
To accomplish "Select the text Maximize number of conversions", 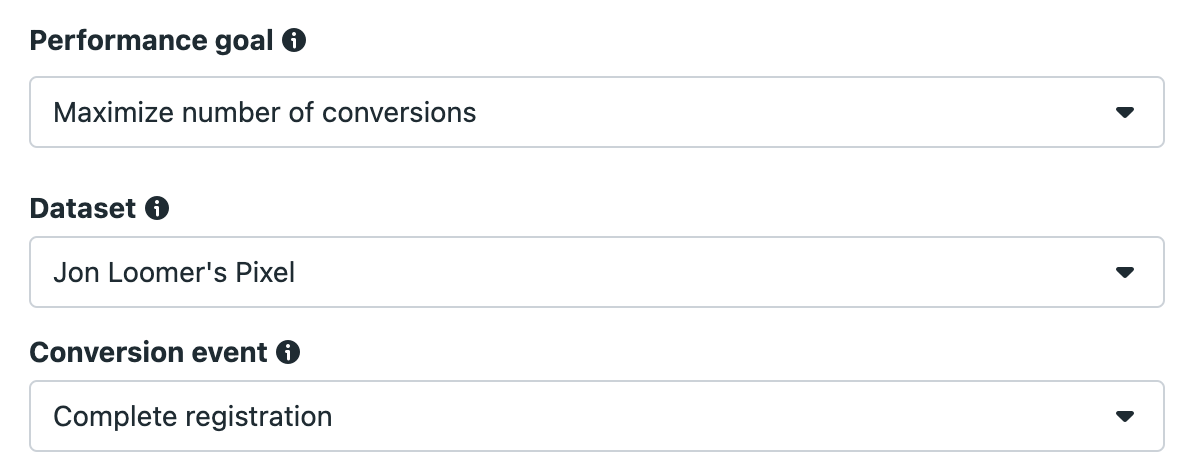I will [264, 112].
